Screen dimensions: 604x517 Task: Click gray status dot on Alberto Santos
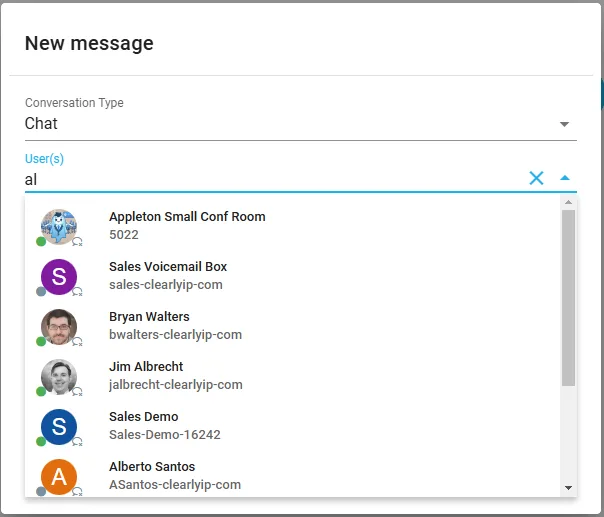(41, 492)
